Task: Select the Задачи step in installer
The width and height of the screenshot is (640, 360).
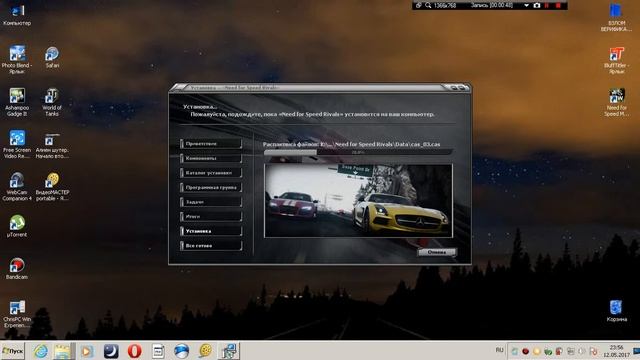Action: [211, 202]
